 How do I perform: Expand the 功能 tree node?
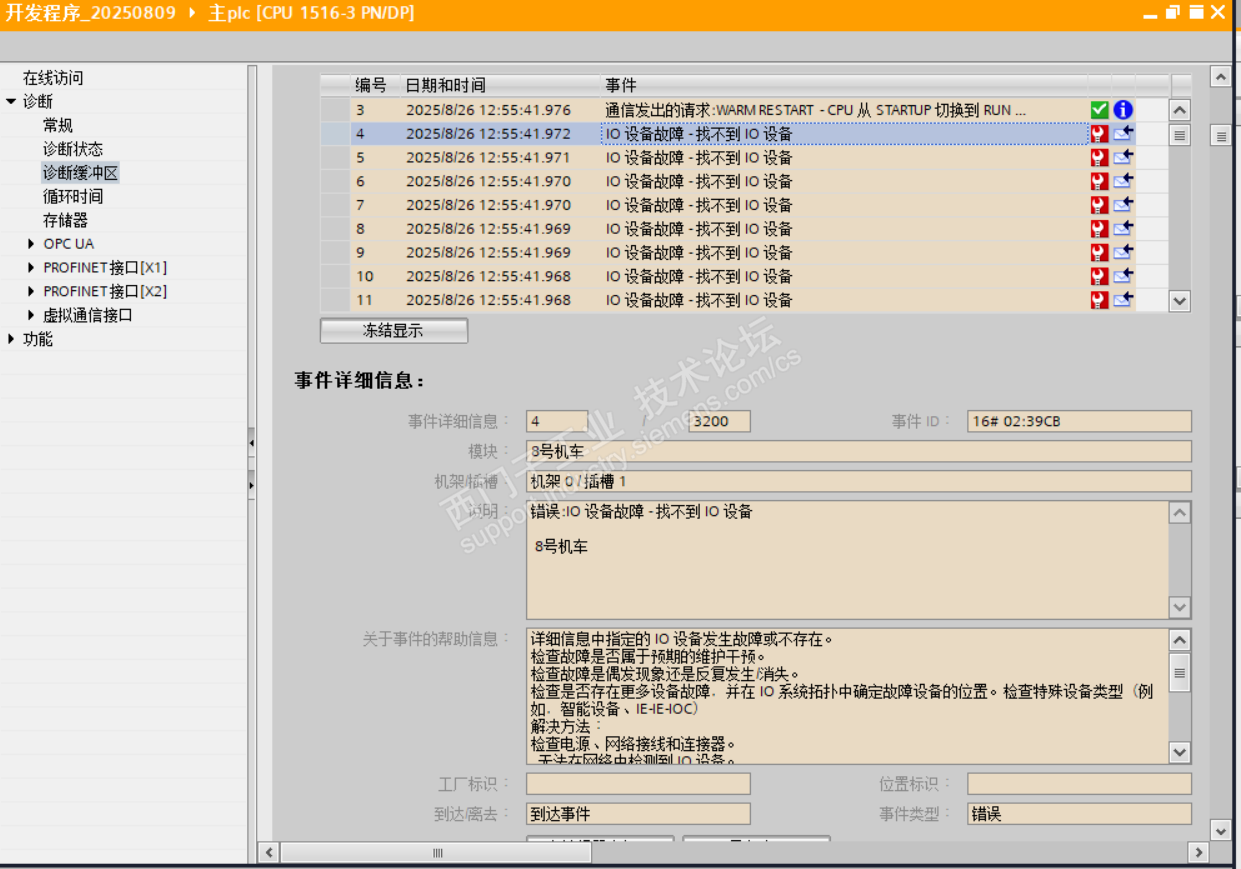11,339
